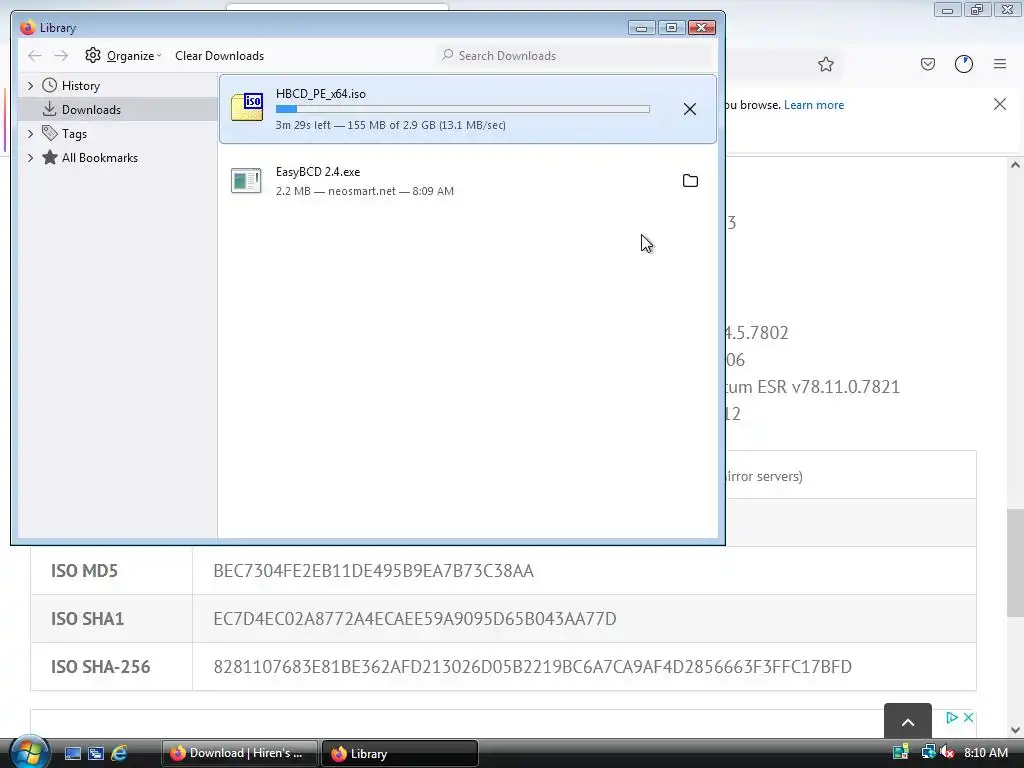1024x768 pixels.
Task: Click Show Desktop in quick launch
Action: tap(72, 754)
